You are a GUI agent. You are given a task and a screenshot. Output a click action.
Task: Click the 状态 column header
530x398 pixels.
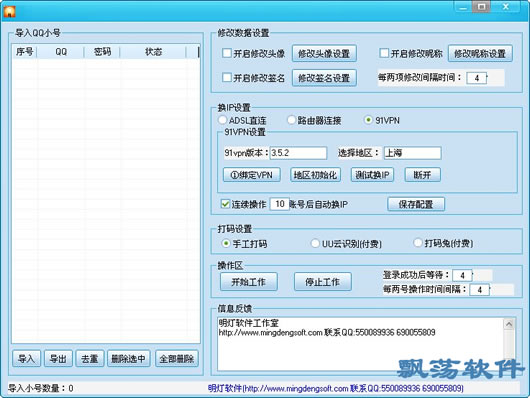153,52
